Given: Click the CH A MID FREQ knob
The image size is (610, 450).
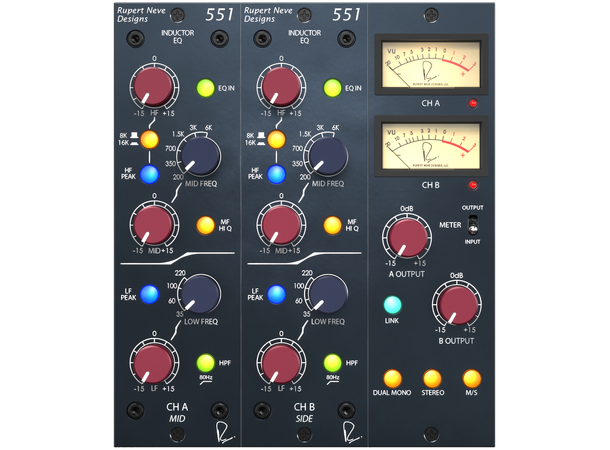Looking at the screenshot, I should (x=201, y=156).
